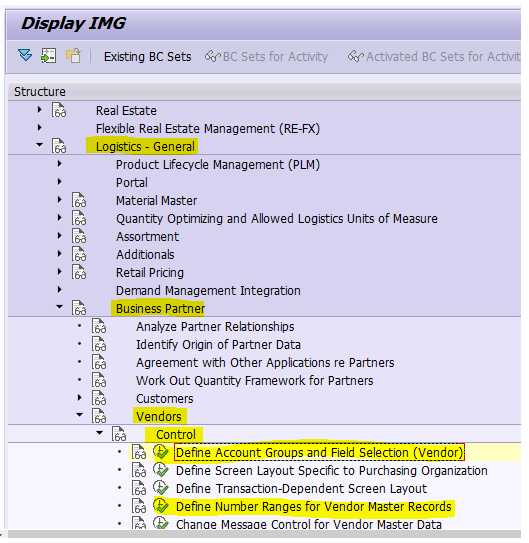This screenshot has height=543, width=529.
Task: Expand the Customers node
Action: [80, 398]
